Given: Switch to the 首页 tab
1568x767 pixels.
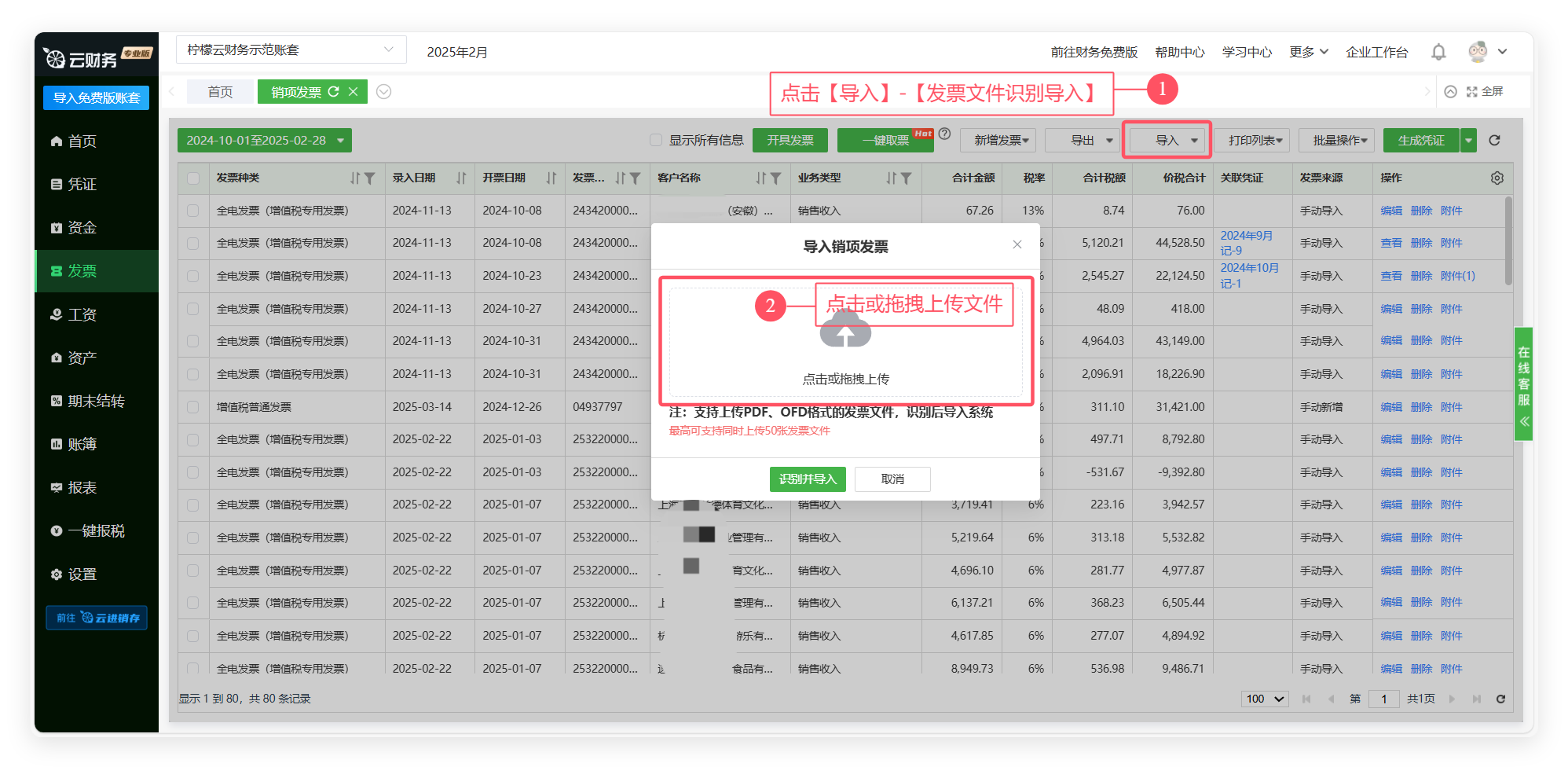Looking at the screenshot, I should tap(220, 92).
